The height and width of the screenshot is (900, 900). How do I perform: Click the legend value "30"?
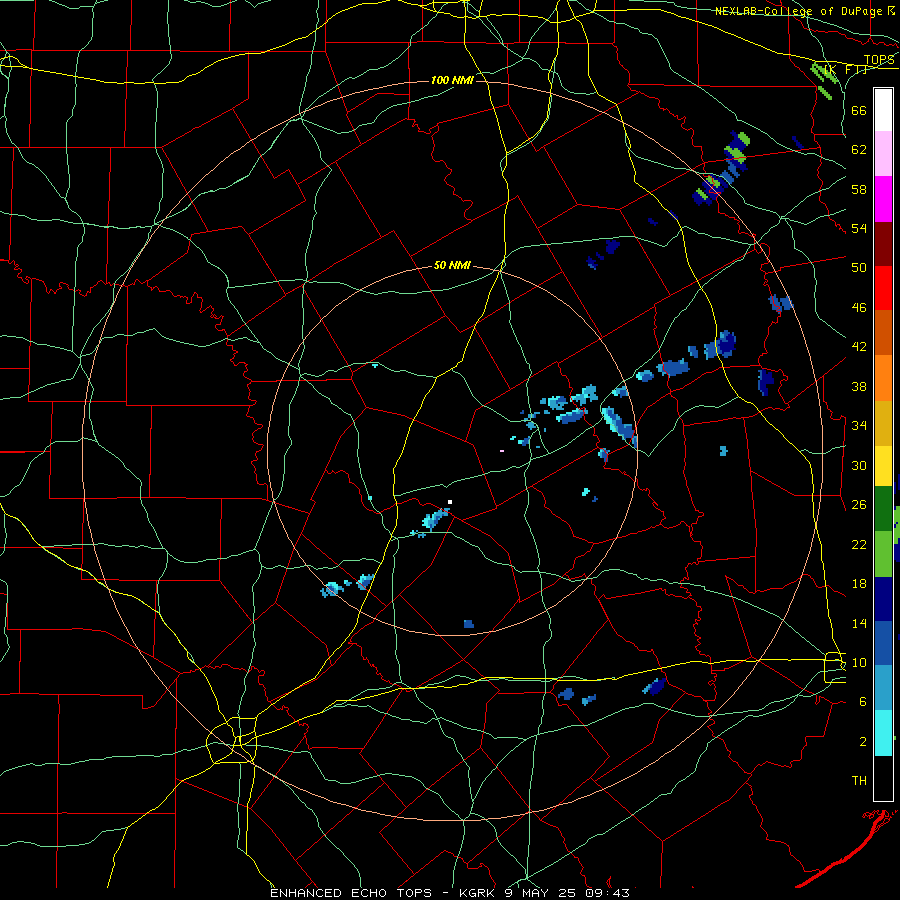click(859, 465)
